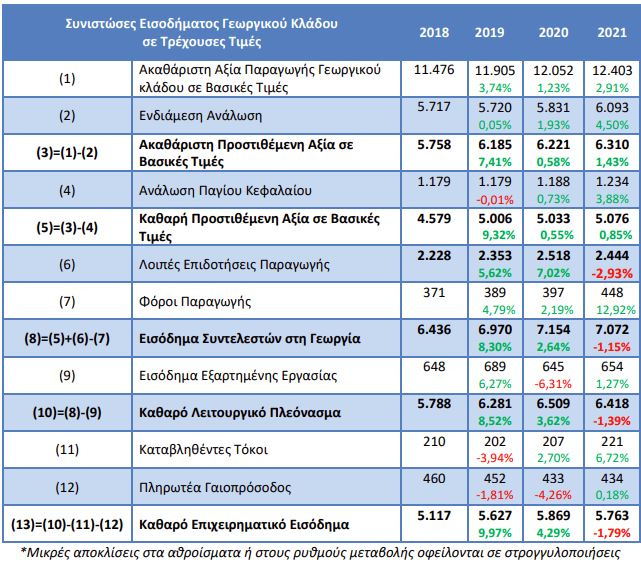This screenshot has height=565, width=641.
Task: Select the footnote about rounding deviations
Action: tap(320, 553)
